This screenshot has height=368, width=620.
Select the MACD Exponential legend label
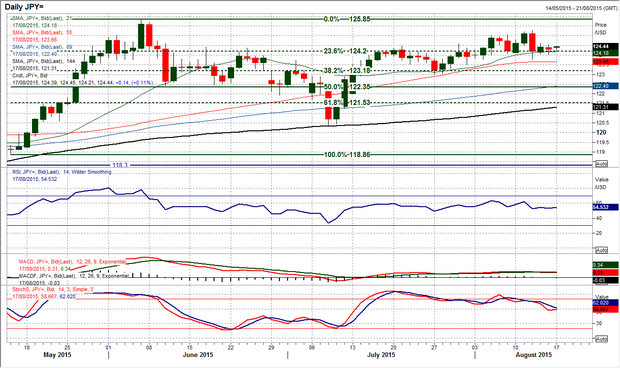click(72, 262)
